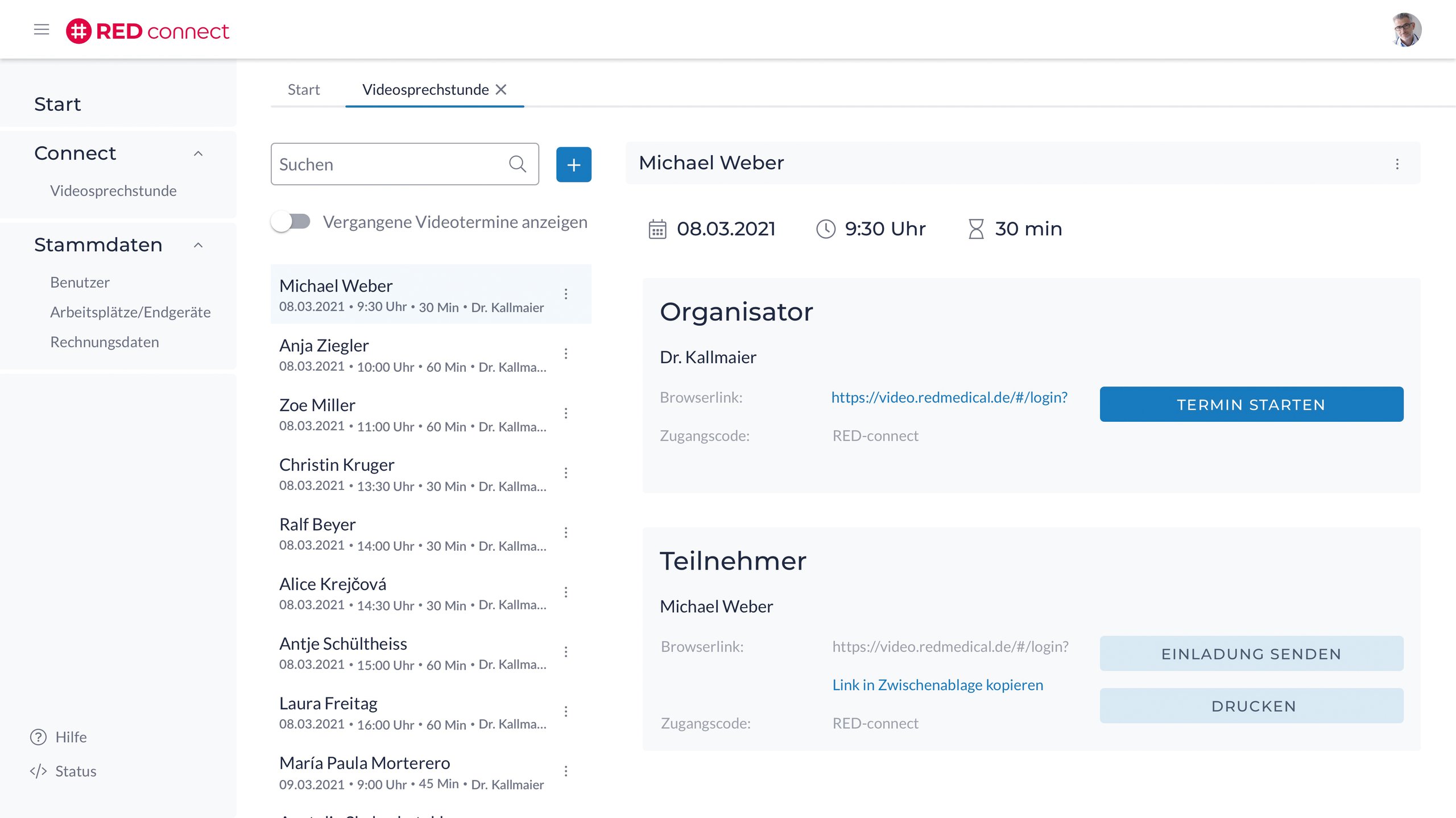Toggle Vergangene Videotermine anzeigen switch

pos(291,222)
